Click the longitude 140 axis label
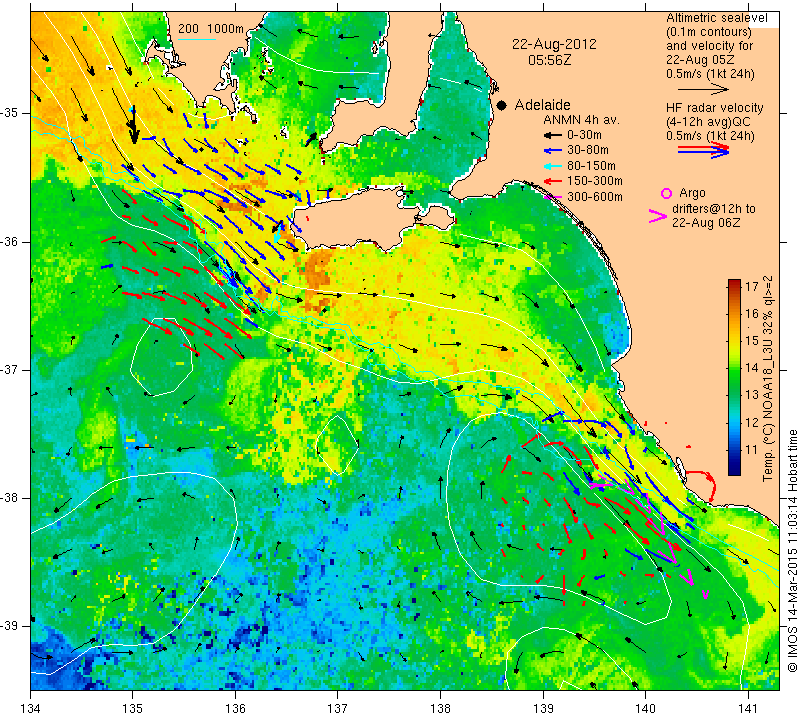 click(x=645, y=708)
